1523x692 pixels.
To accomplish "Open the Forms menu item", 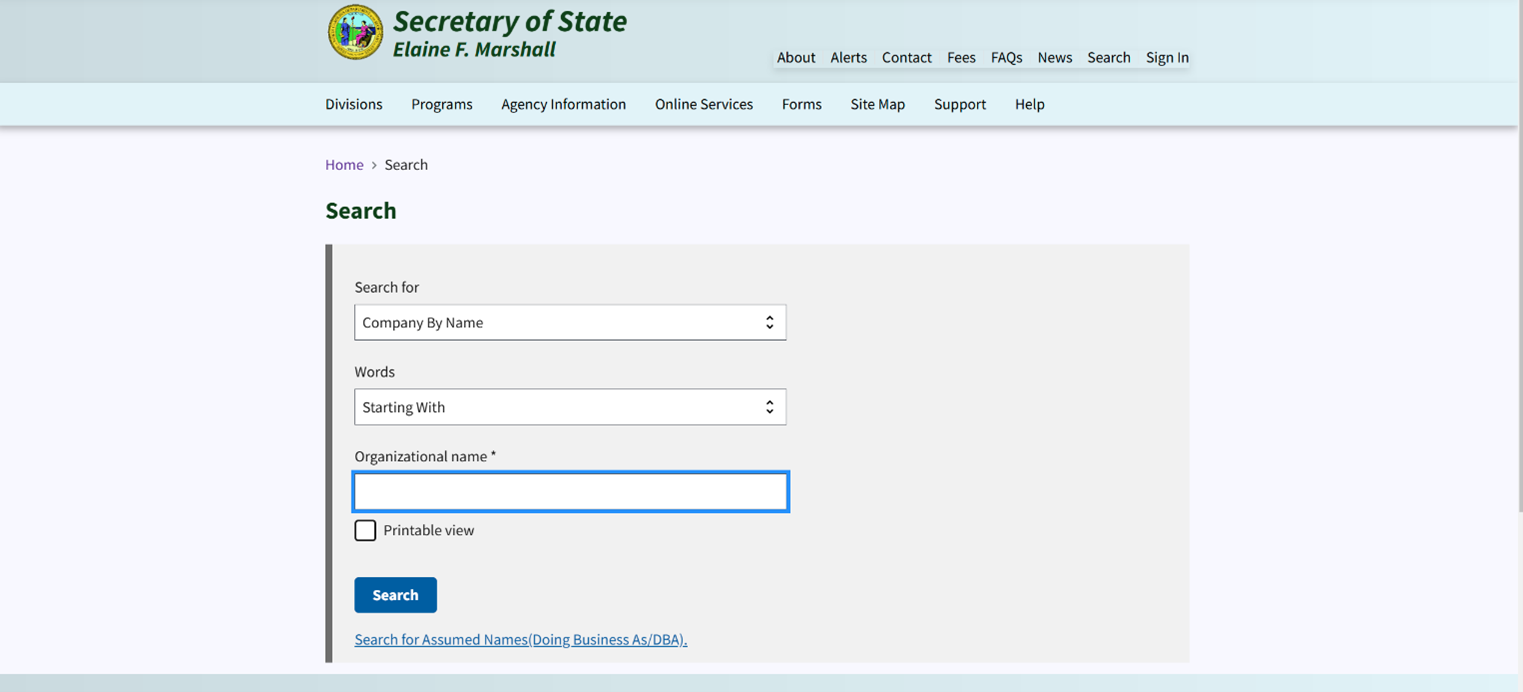I will tap(801, 104).
